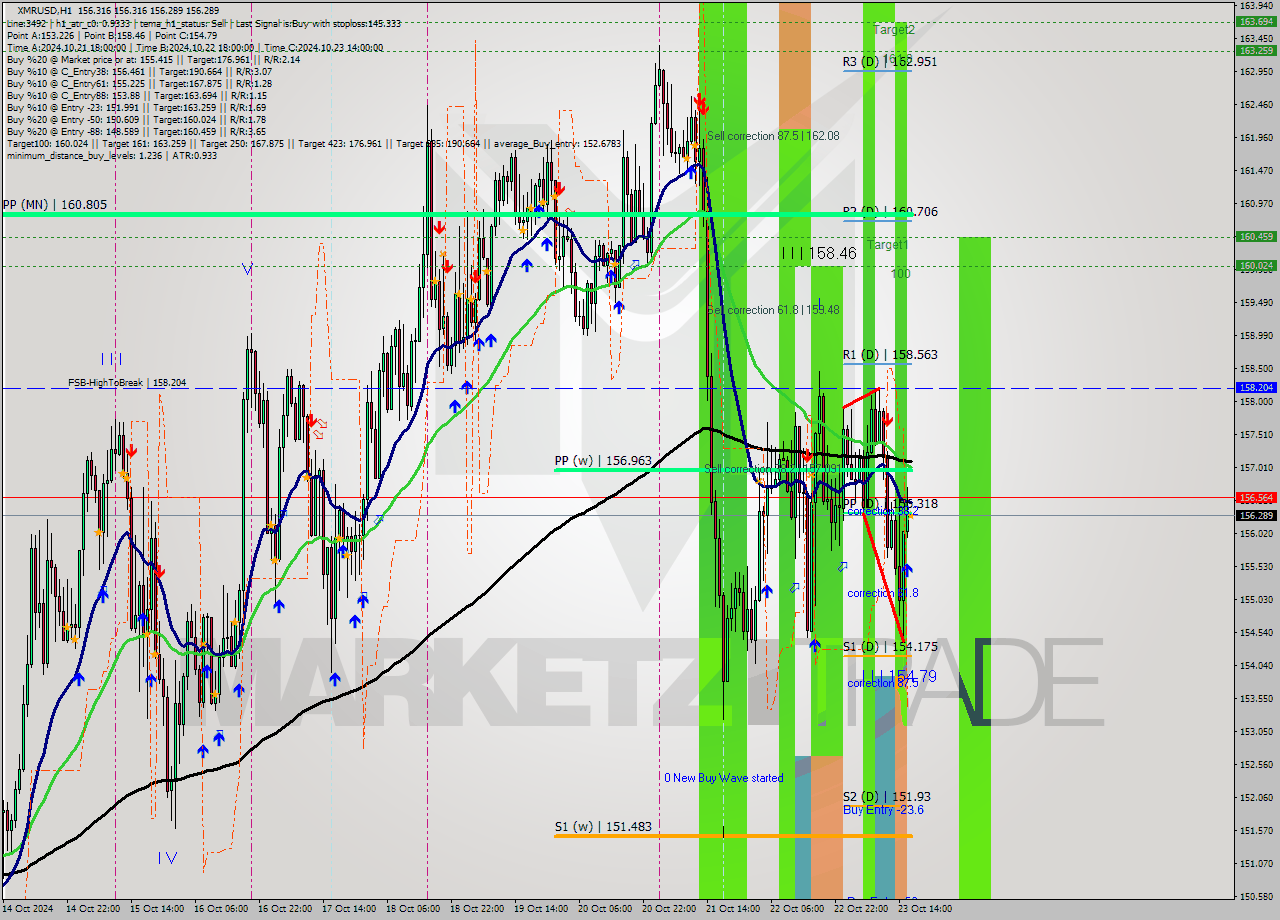
Task: Select the Target2 label
Action: pos(894,30)
